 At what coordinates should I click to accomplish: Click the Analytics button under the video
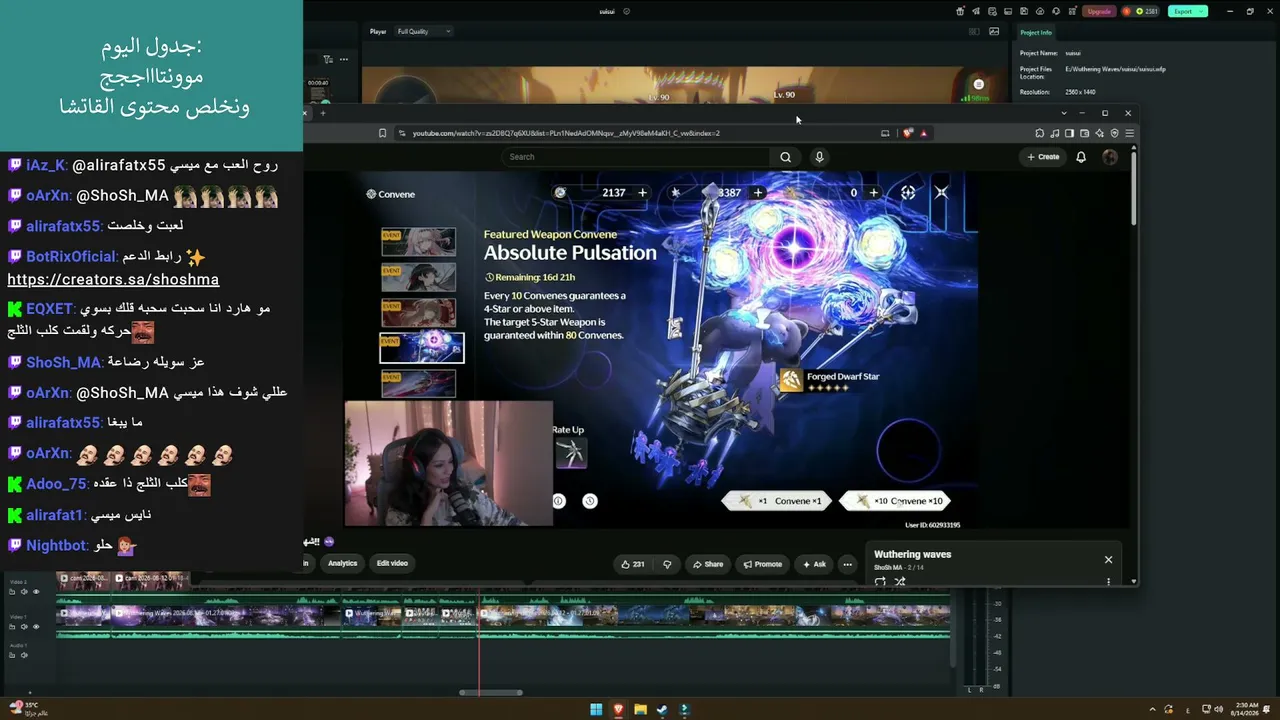point(342,564)
